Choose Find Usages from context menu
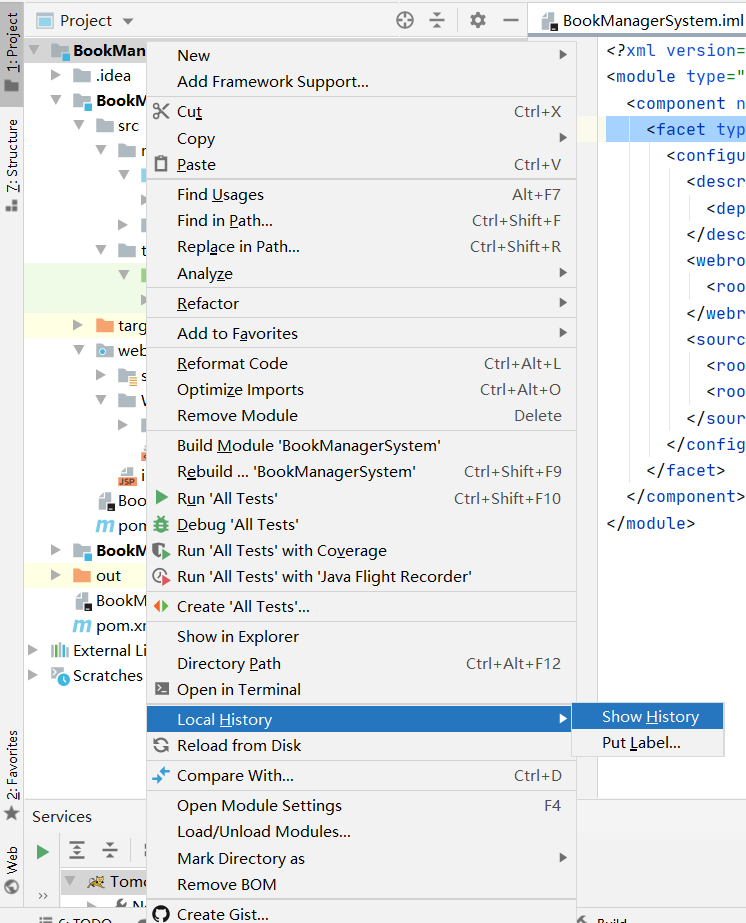Image resolution: width=746 pixels, height=923 pixels. point(361,194)
